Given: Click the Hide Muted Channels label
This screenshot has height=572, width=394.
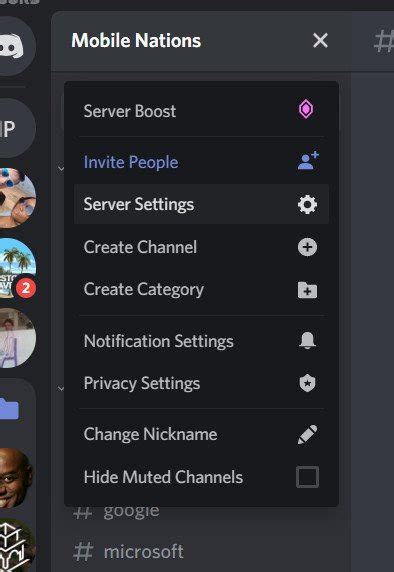Looking at the screenshot, I should [x=163, y=477].
